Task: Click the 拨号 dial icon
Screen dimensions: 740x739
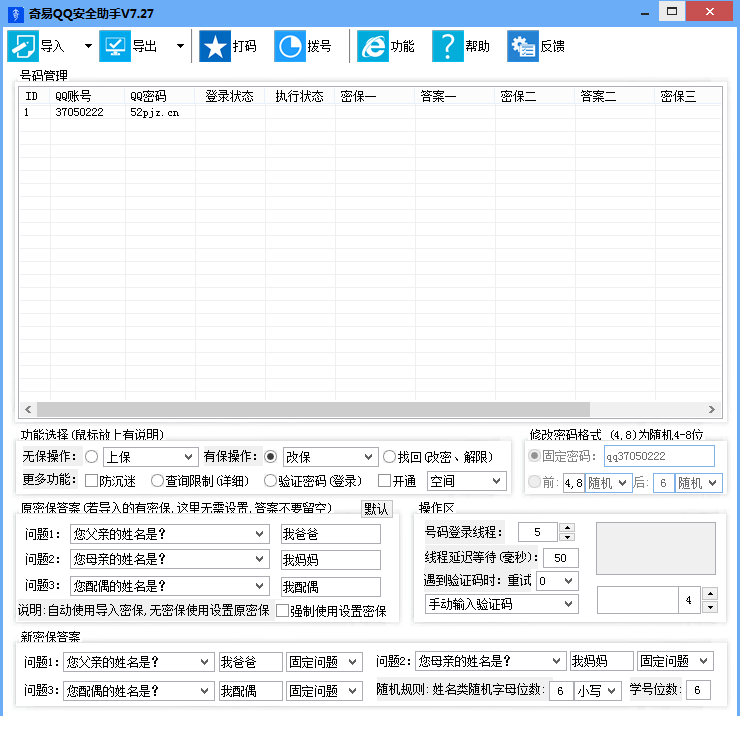Action: tap(290, 46)
